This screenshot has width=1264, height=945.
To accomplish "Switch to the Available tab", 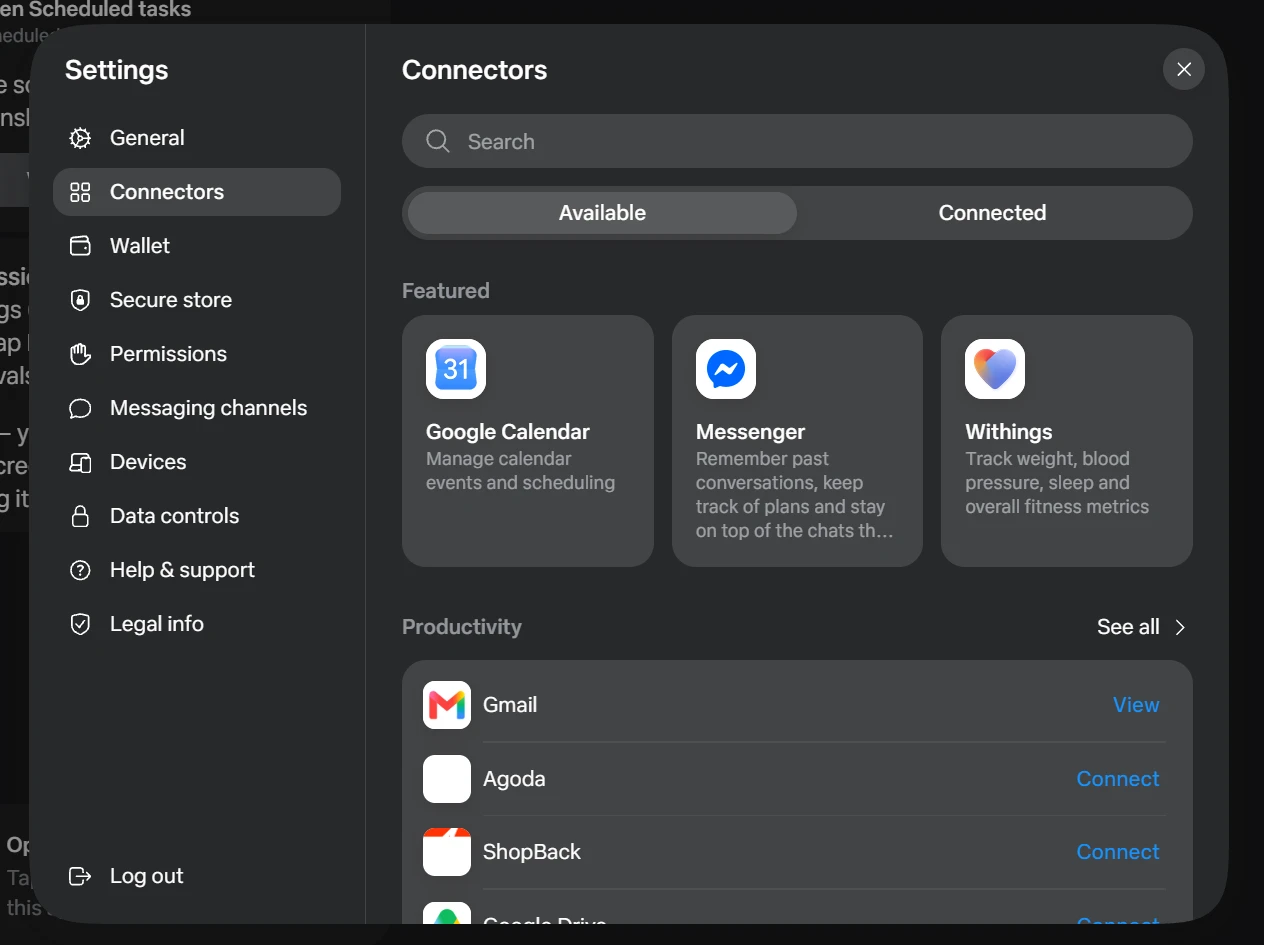I will coord(602,213).
